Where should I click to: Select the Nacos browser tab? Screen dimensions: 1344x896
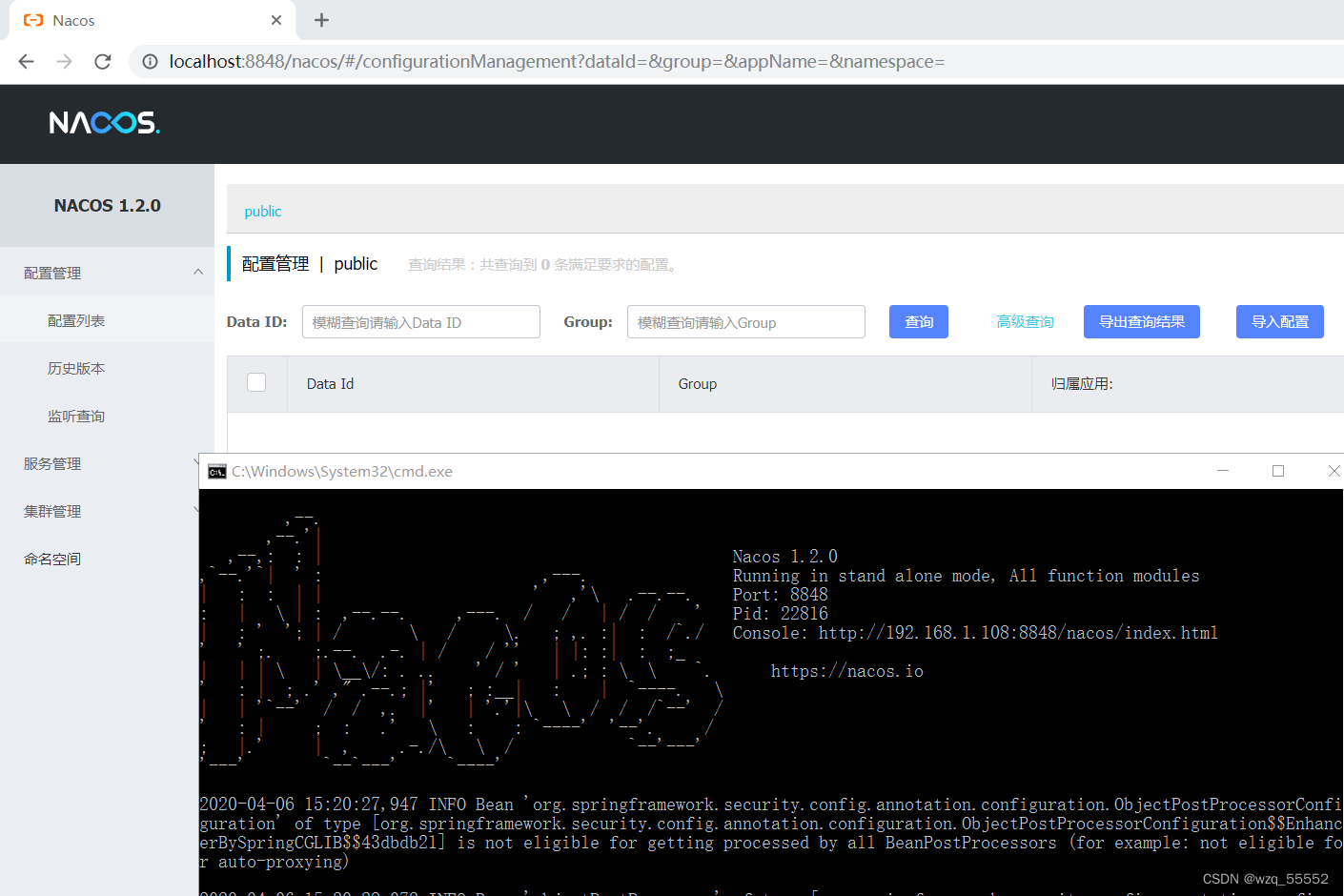(153, 20)
